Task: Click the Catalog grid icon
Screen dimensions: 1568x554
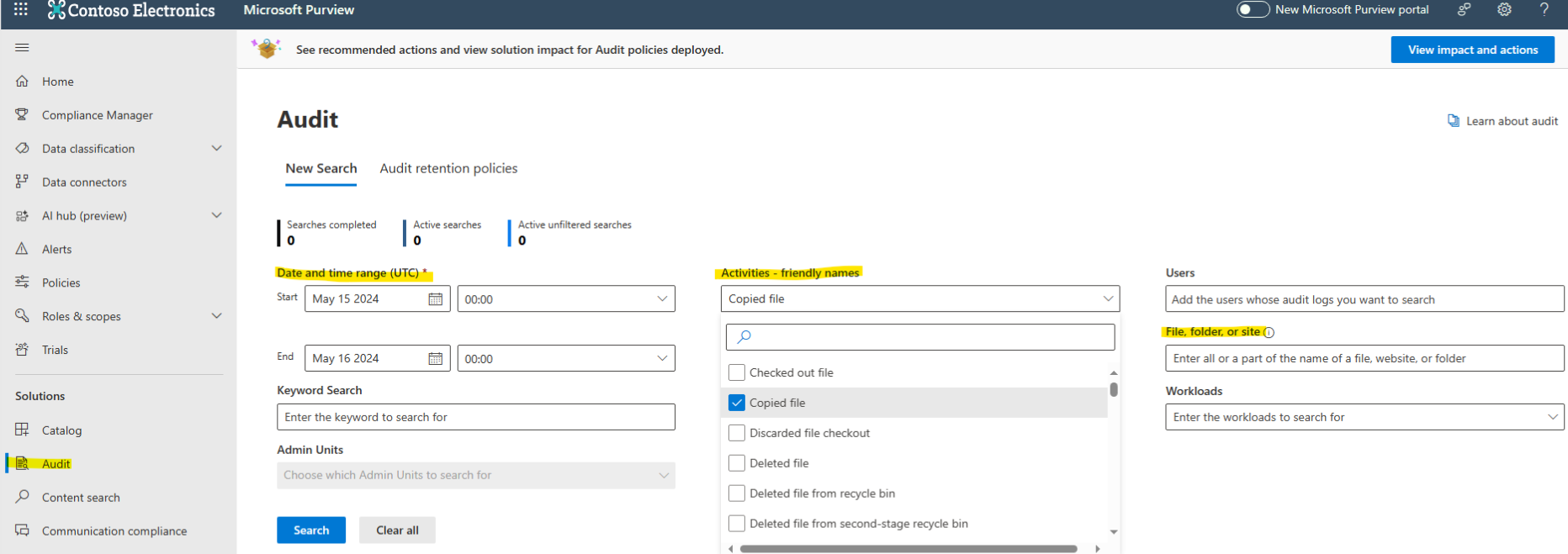Action: click(22, 430)
